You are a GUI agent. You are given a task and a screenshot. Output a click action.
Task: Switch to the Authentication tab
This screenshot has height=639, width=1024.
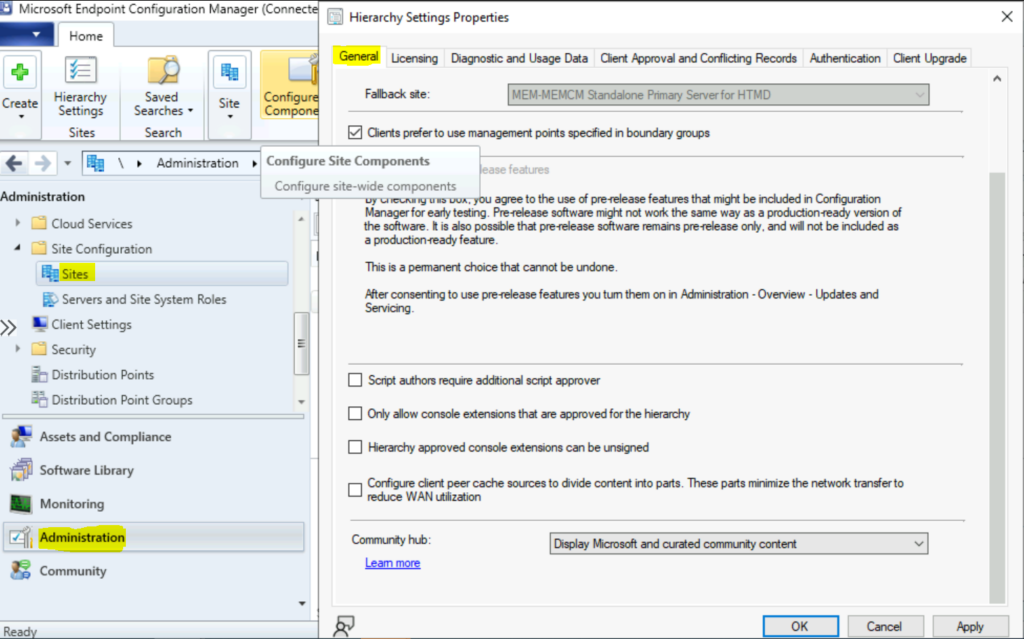tap(845, 58)
